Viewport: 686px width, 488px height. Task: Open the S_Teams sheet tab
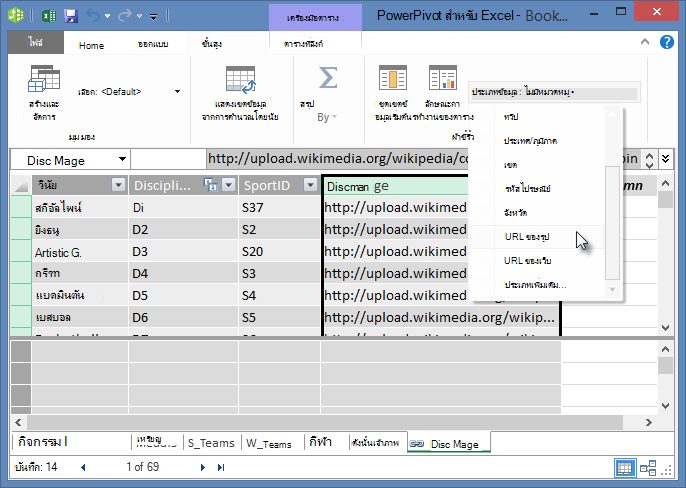pos(211,443)
